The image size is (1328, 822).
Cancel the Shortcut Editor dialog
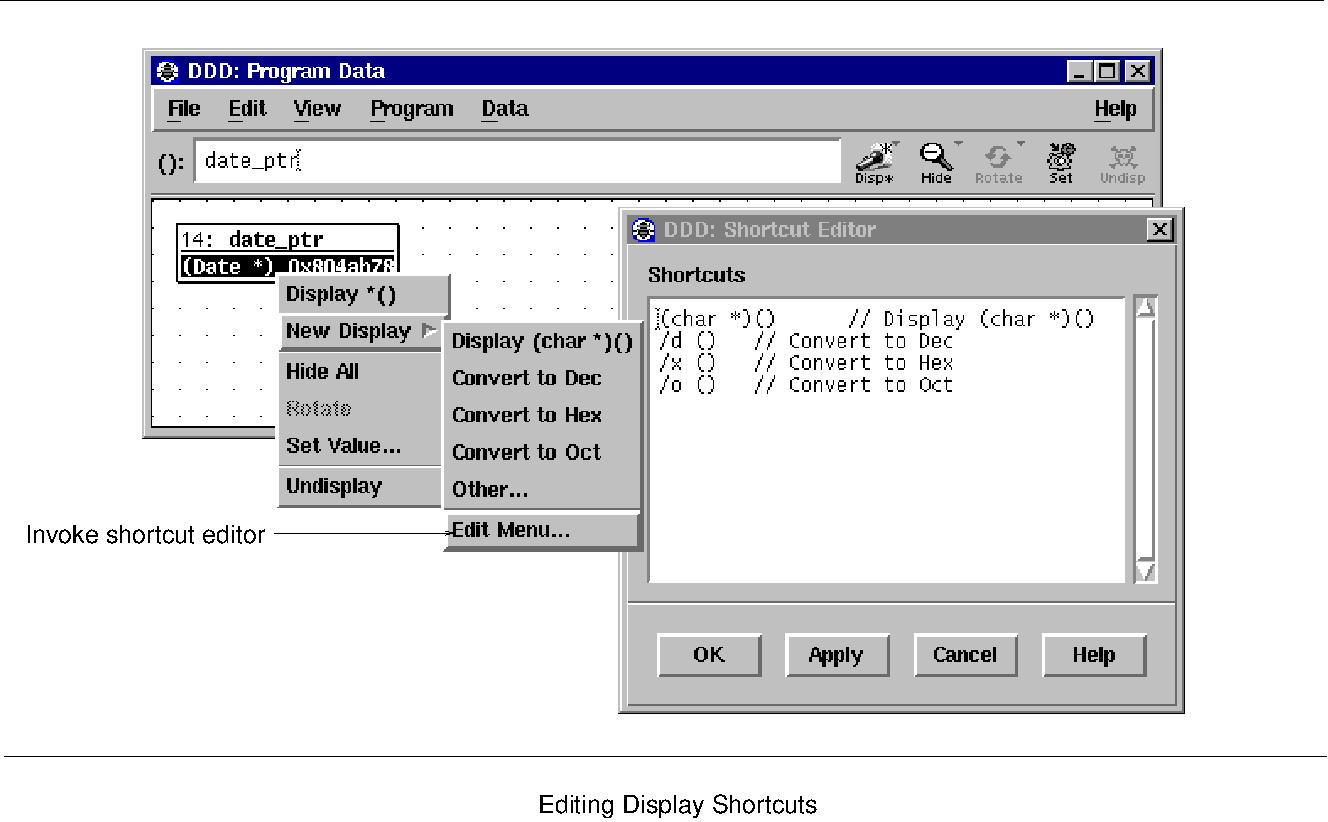click(964, 655)
